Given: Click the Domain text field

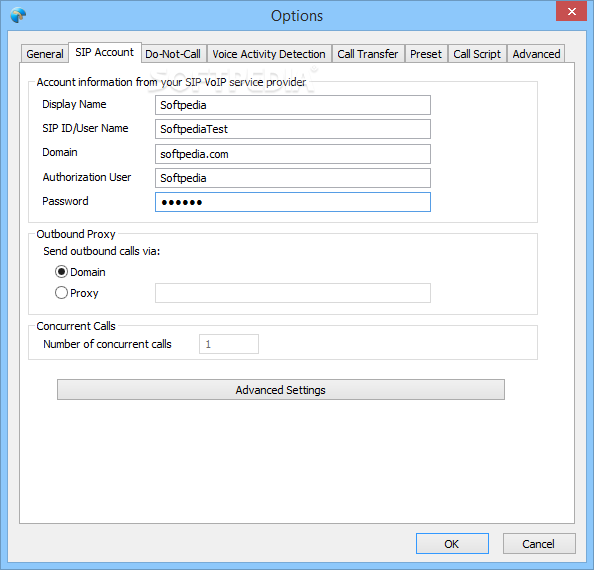Looking at the screenshot, I should [x=293, y=154].
